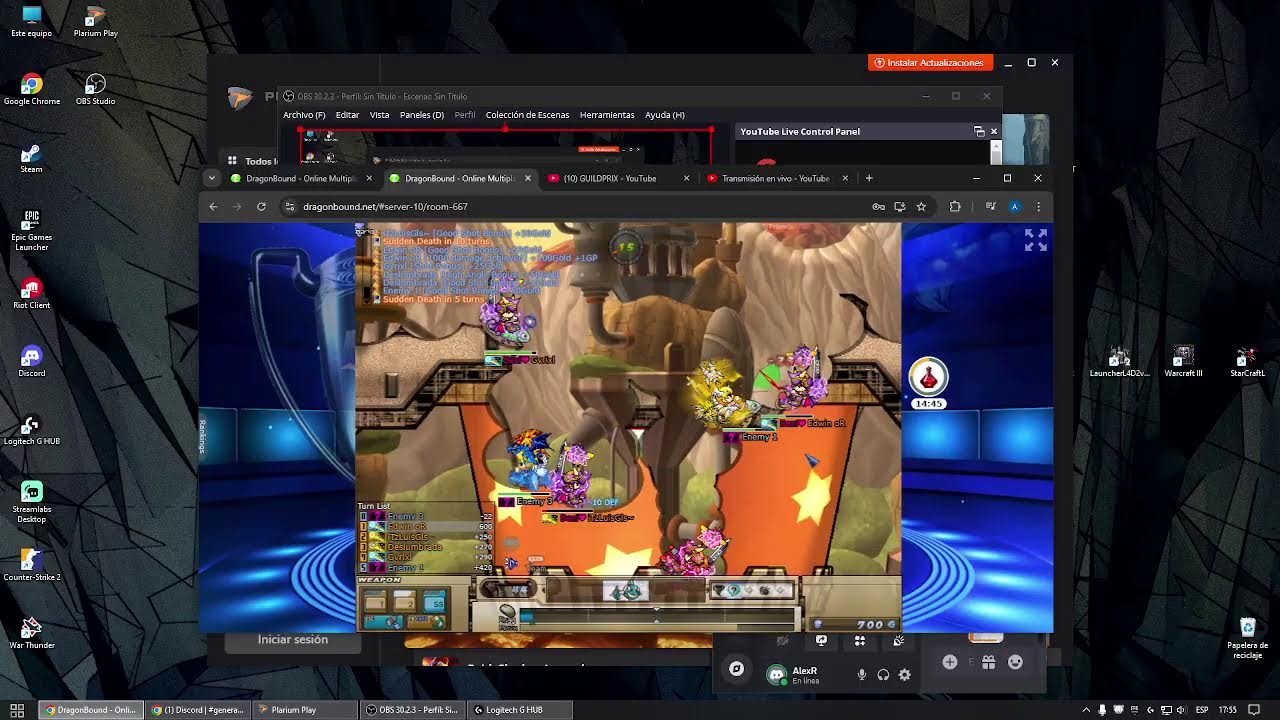Expand system tray hidden icons

coord(1086,710)
